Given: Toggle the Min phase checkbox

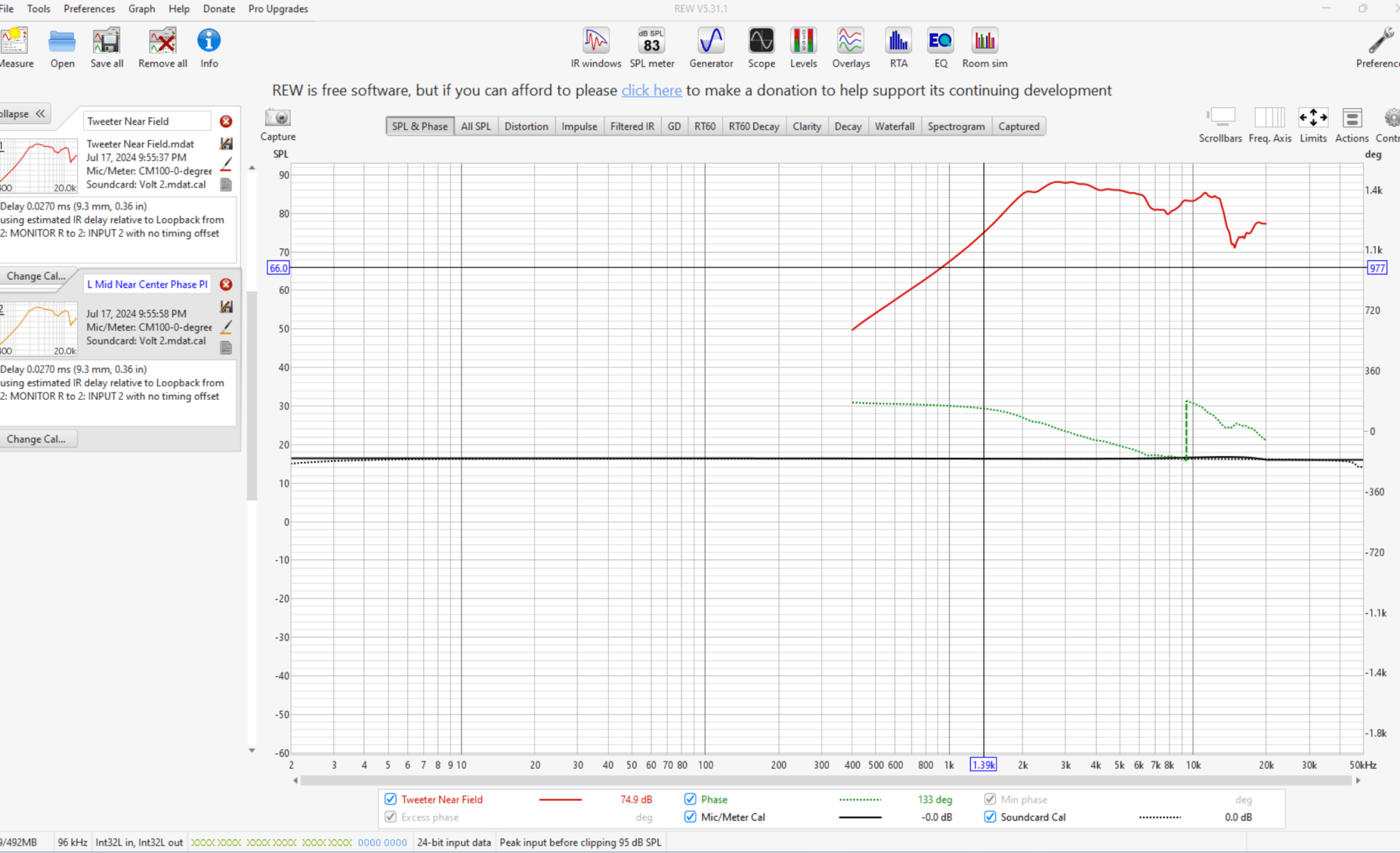Looking at the screenshot, I should tap(990, 799).
